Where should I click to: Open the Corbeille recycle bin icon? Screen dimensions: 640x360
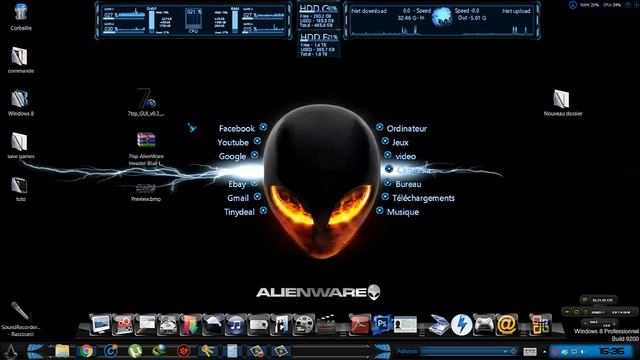point(20,13)
